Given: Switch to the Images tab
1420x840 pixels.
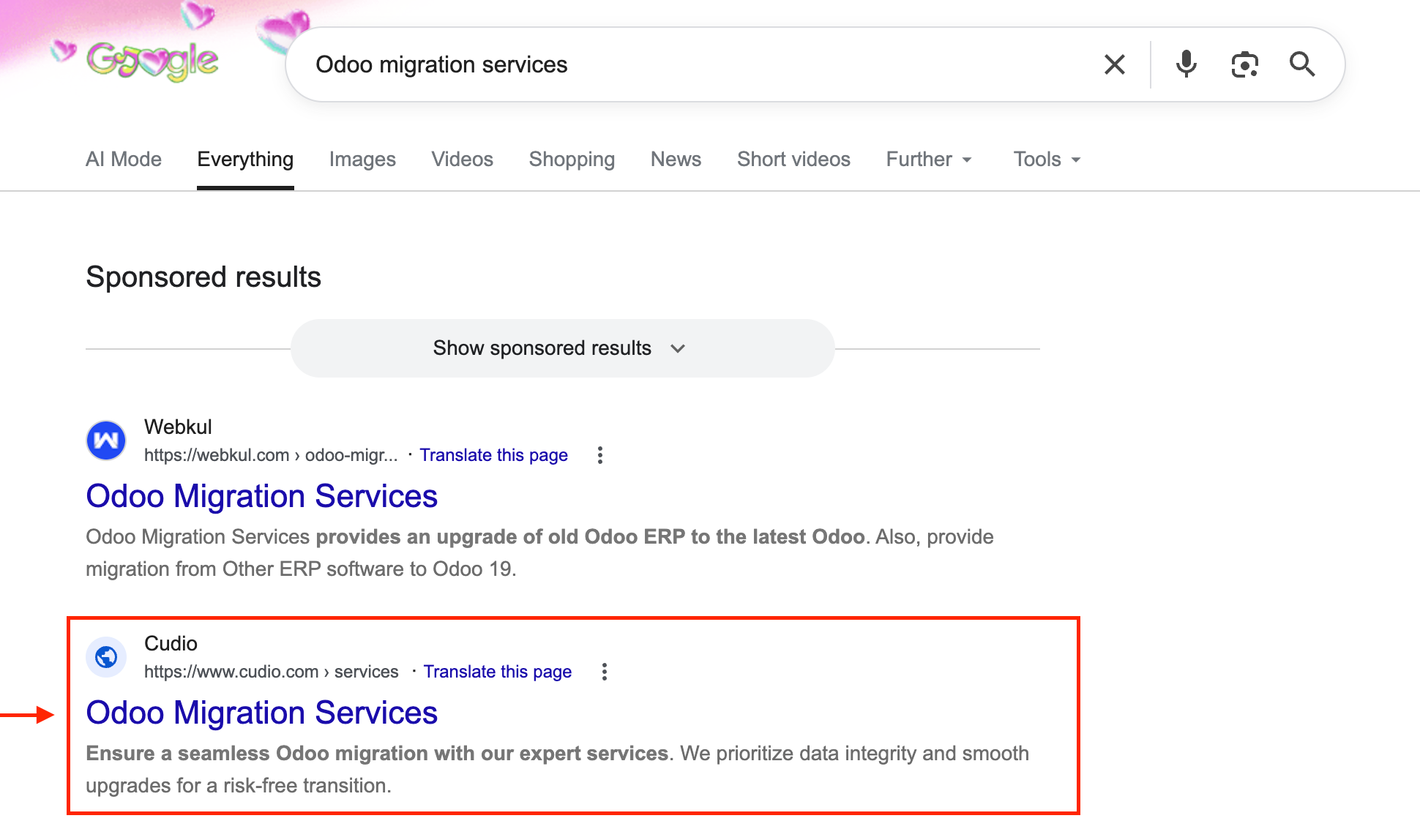Looking at the screenshot, I should coord(362,160).
